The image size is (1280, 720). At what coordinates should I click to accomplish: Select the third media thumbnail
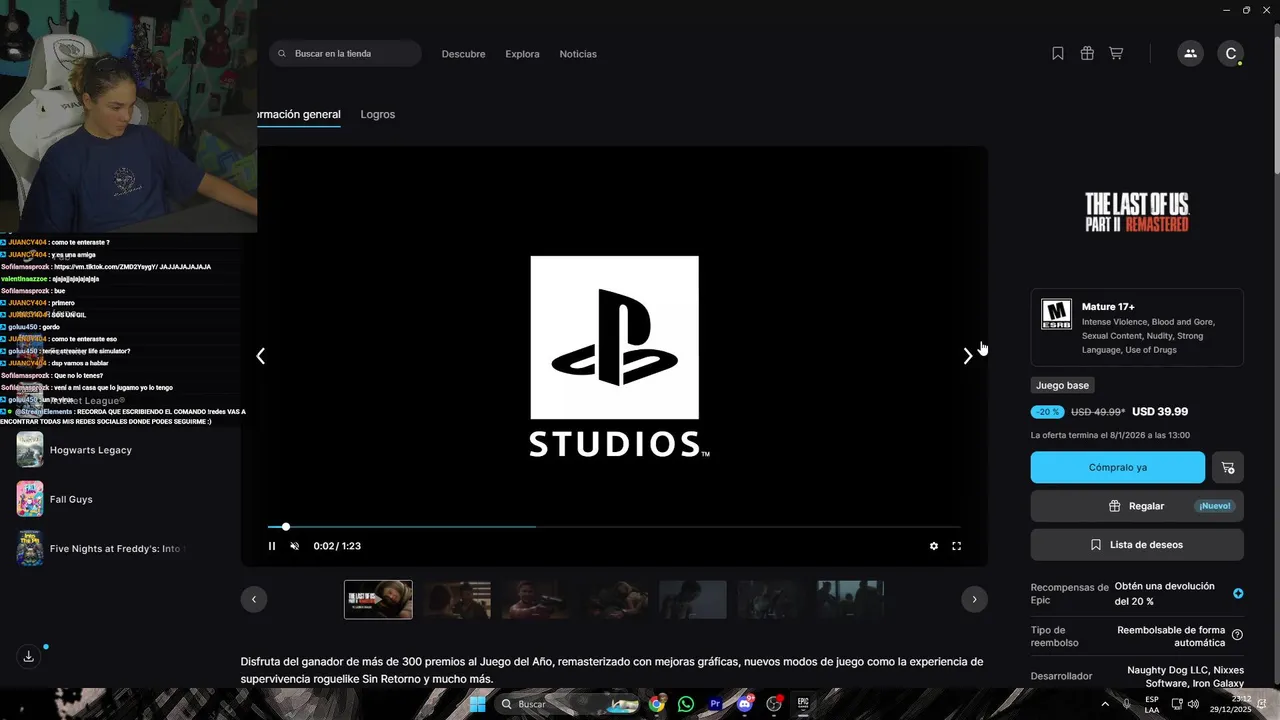pos(535,600)
